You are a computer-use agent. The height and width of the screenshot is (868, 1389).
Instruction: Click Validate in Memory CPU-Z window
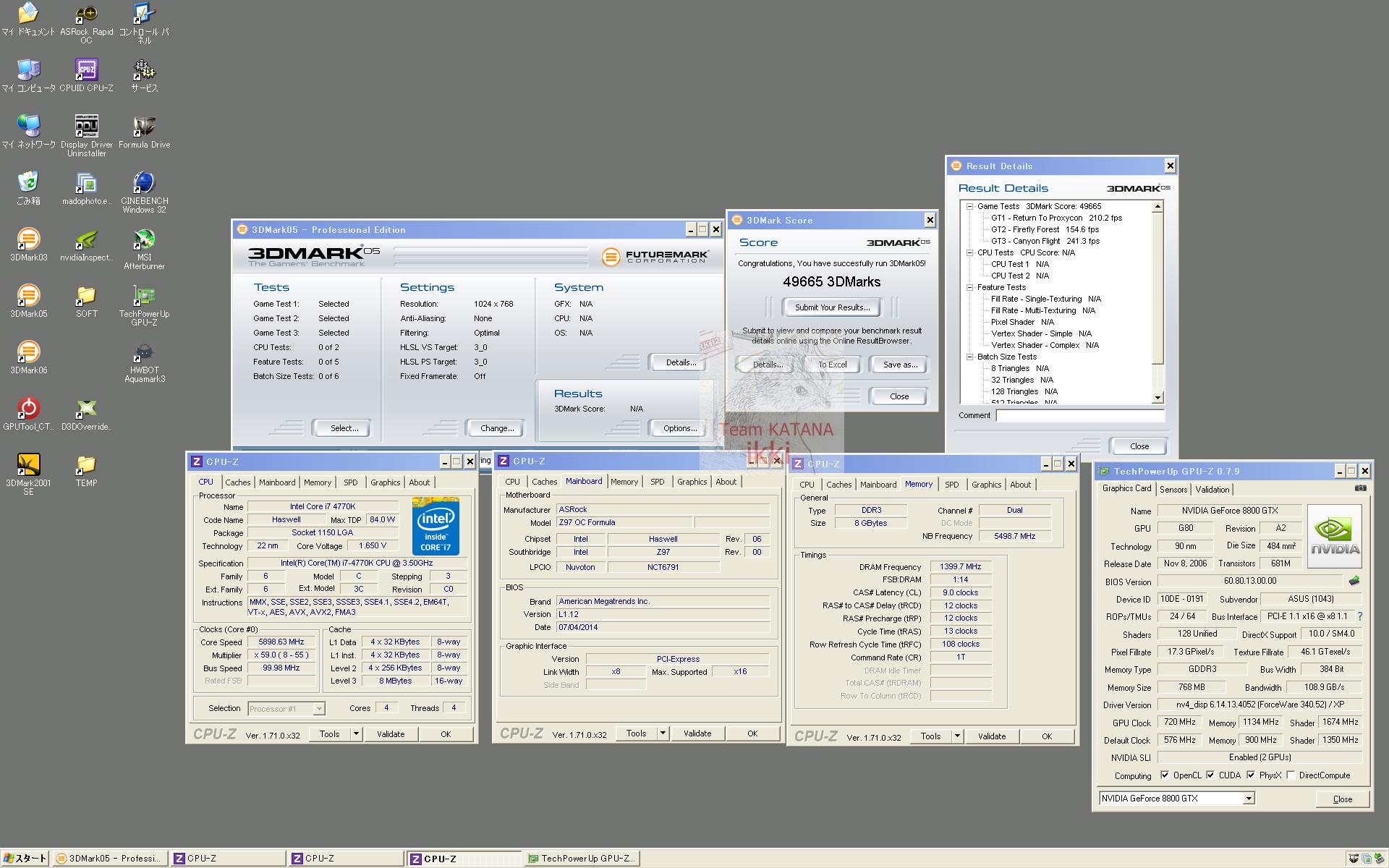coord(992,736)
